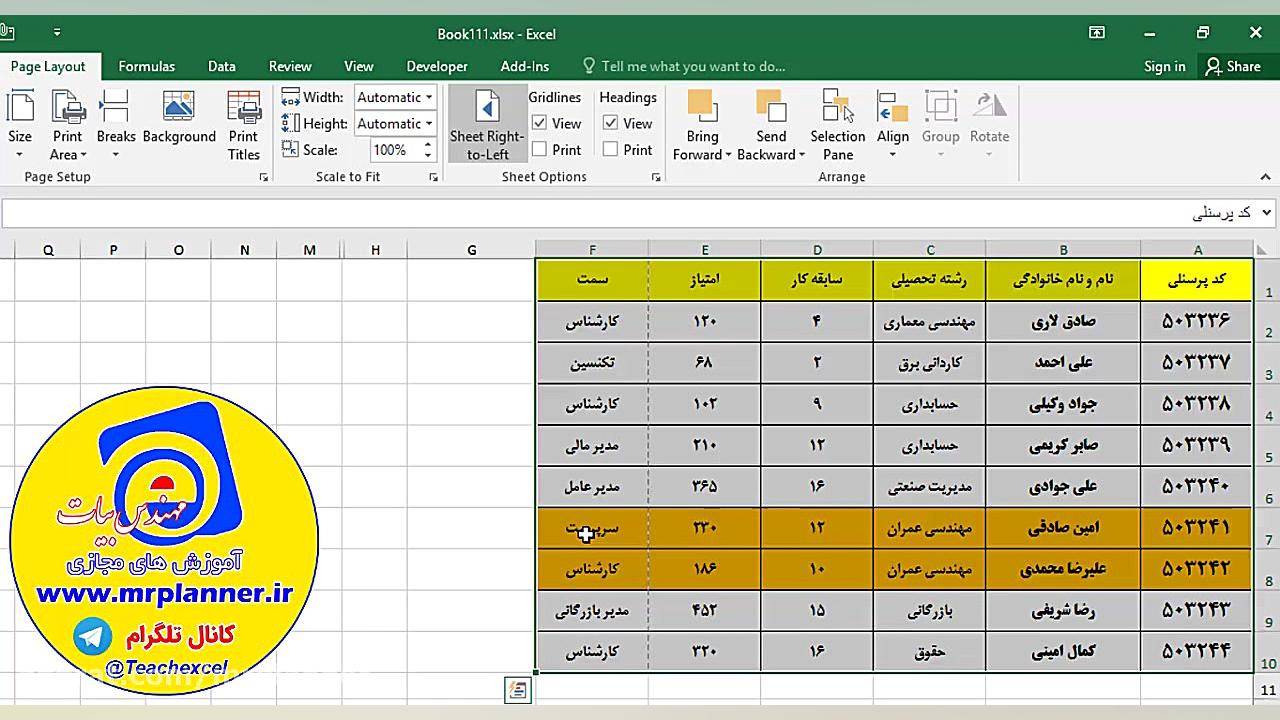Enable Headings Print checkbox

pyautogui.click(x=611, y=149)
